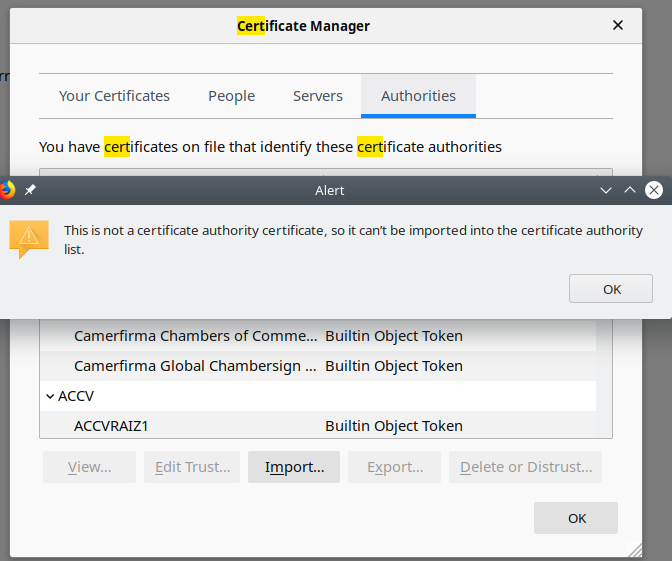672x561 pixels.
Task: Click the alert message text
Action: pos(354,240)
